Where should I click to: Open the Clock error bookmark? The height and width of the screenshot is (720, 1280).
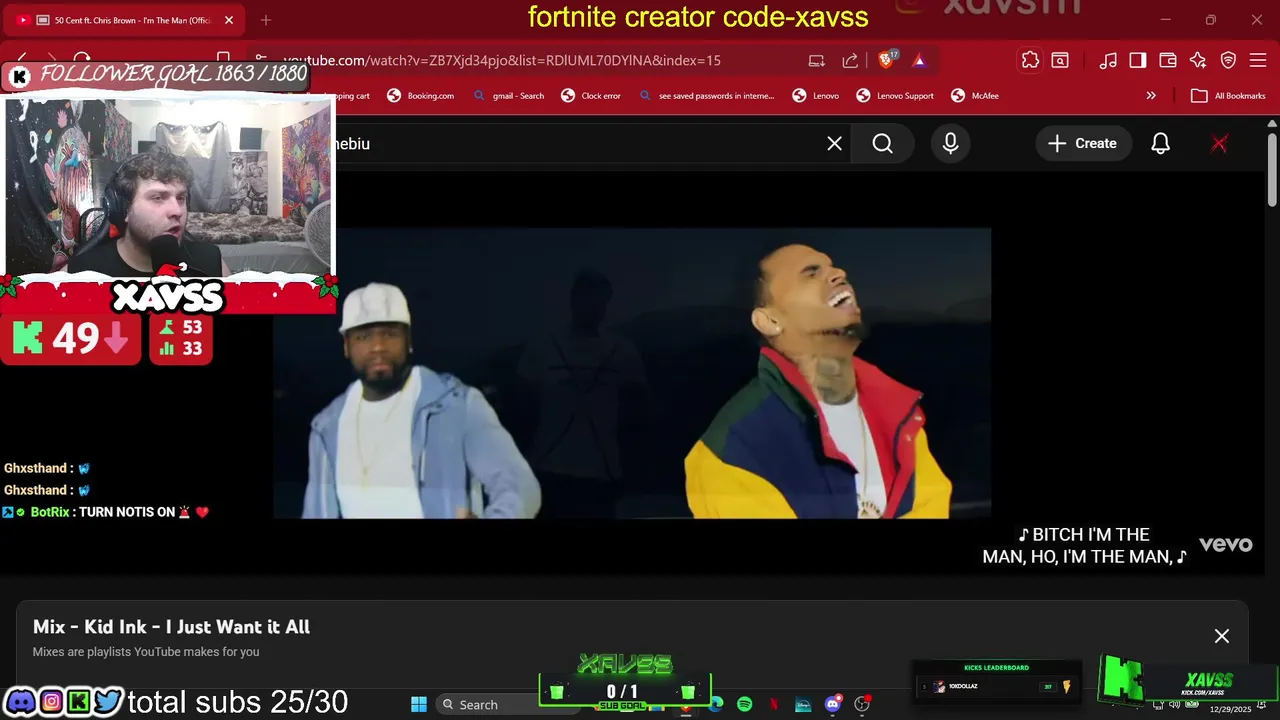coord(591,96)
